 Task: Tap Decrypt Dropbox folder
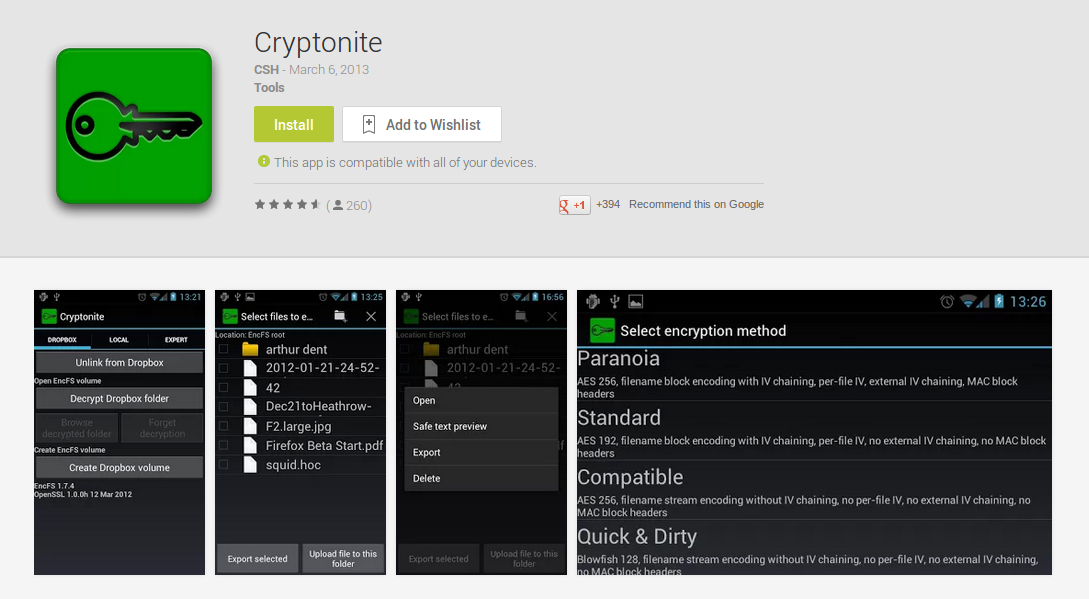(x=119, y=399)
